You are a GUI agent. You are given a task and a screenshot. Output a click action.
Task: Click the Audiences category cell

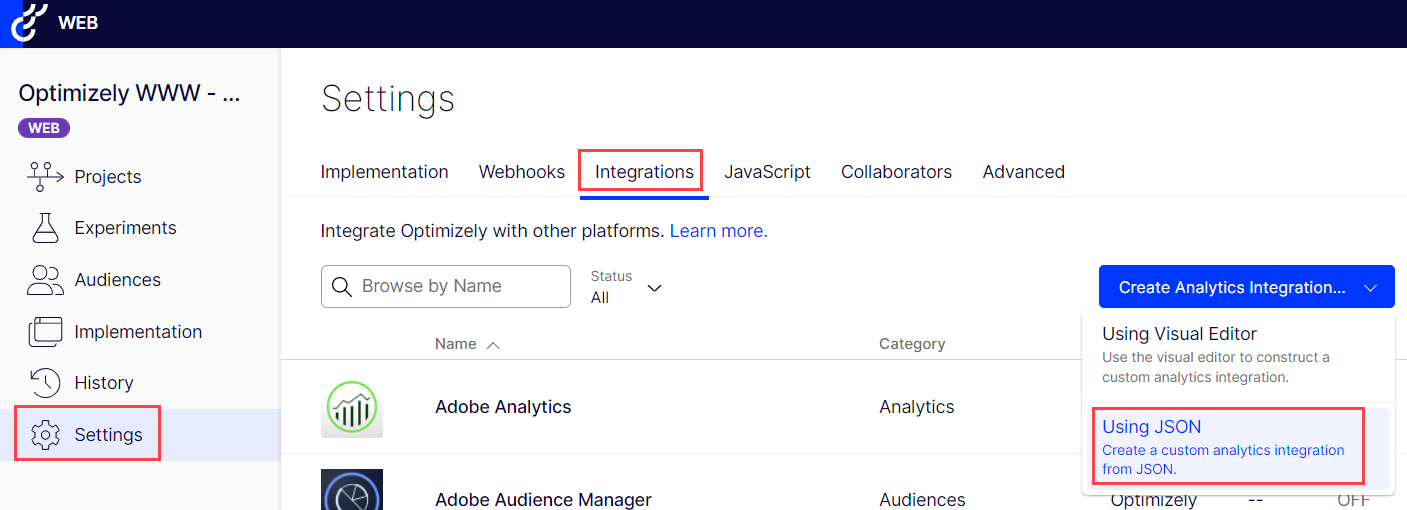pyautogui.click(x=922, y=499)
